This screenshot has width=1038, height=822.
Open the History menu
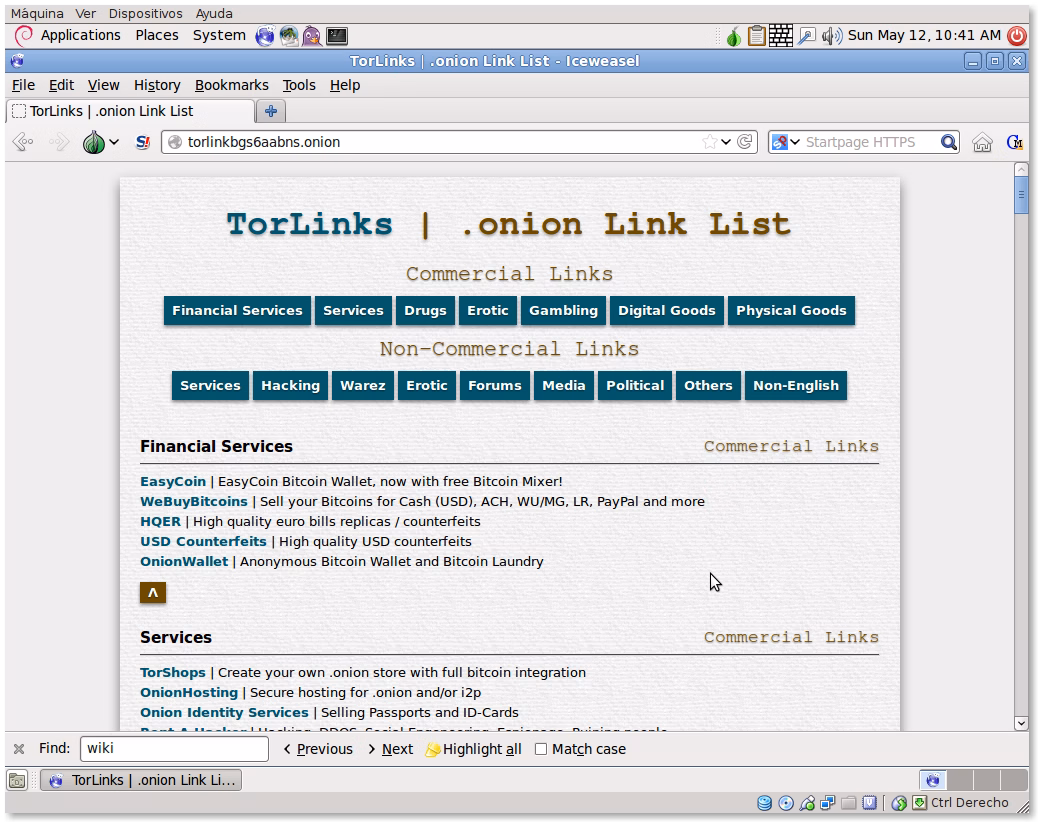(157, 85)
